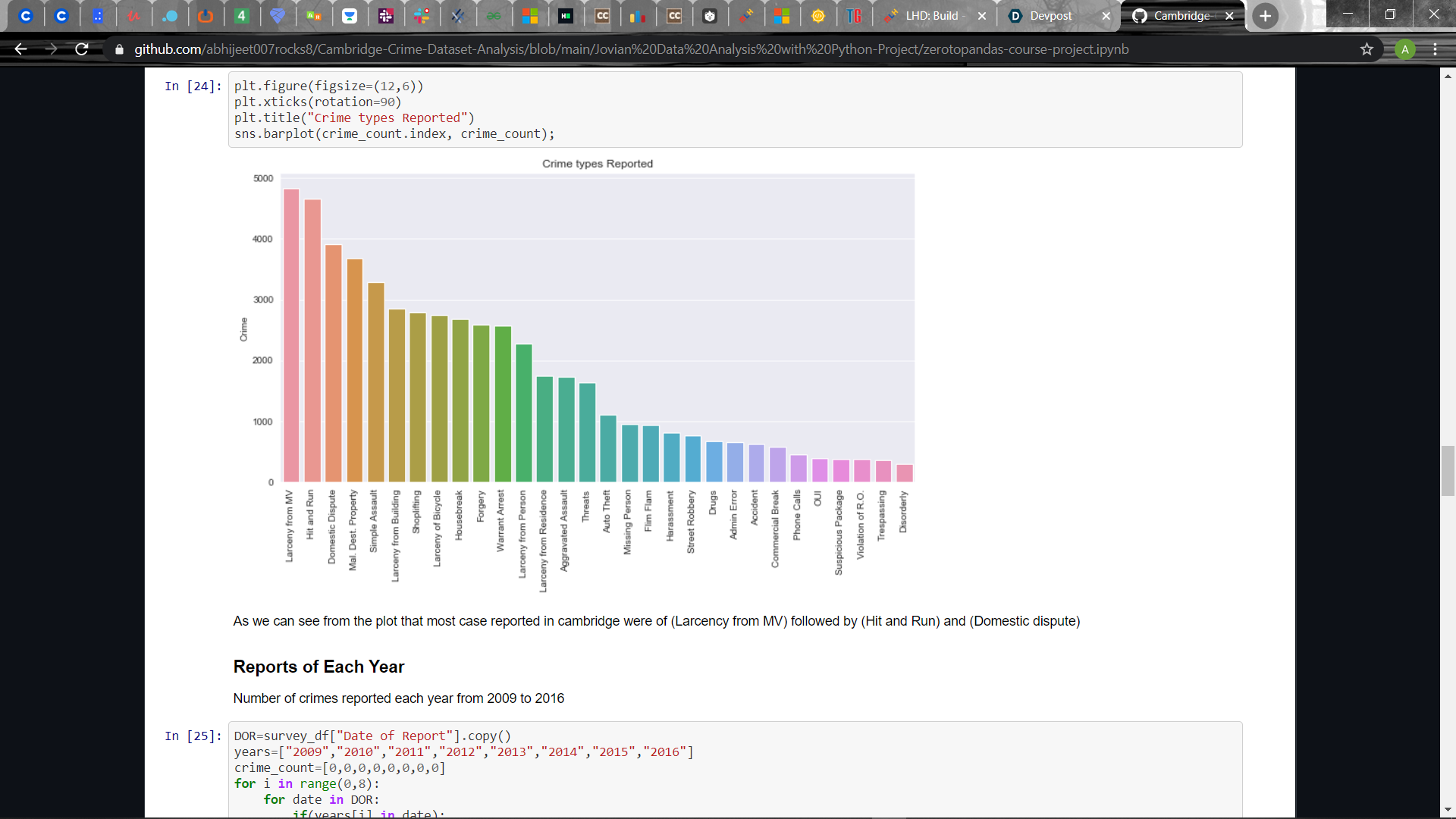1456x819 pixels.
Task: Close the Cambridge GitHub tab
Action: click(x=1229, y=16)
